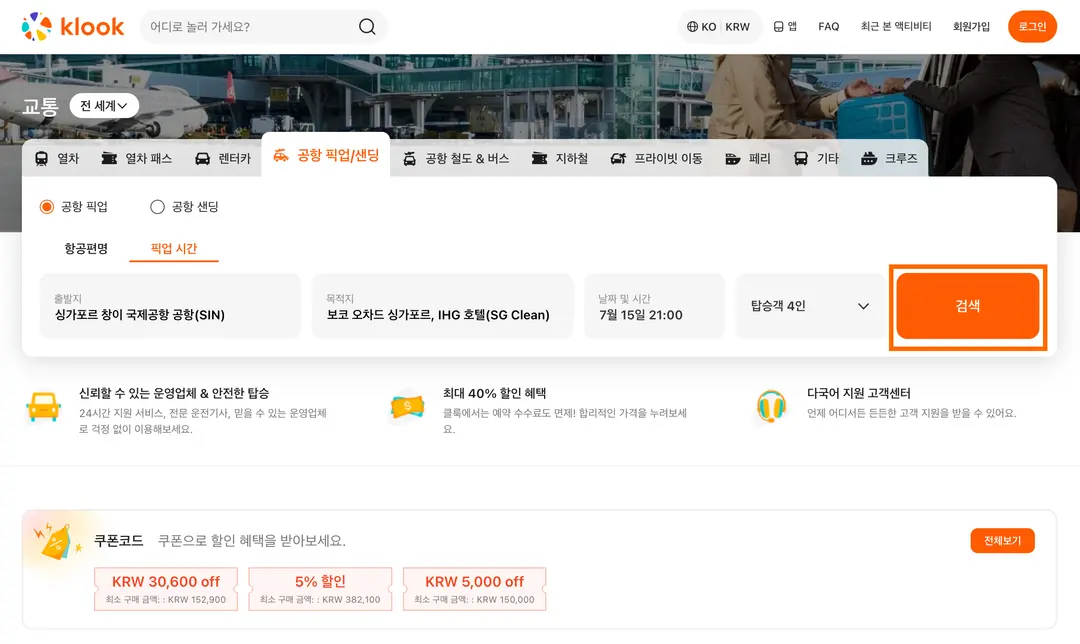1080x644 pixels.
Task: Click the 최대 40% 할인 혜택 heading
Action: (x=495, y=393)
